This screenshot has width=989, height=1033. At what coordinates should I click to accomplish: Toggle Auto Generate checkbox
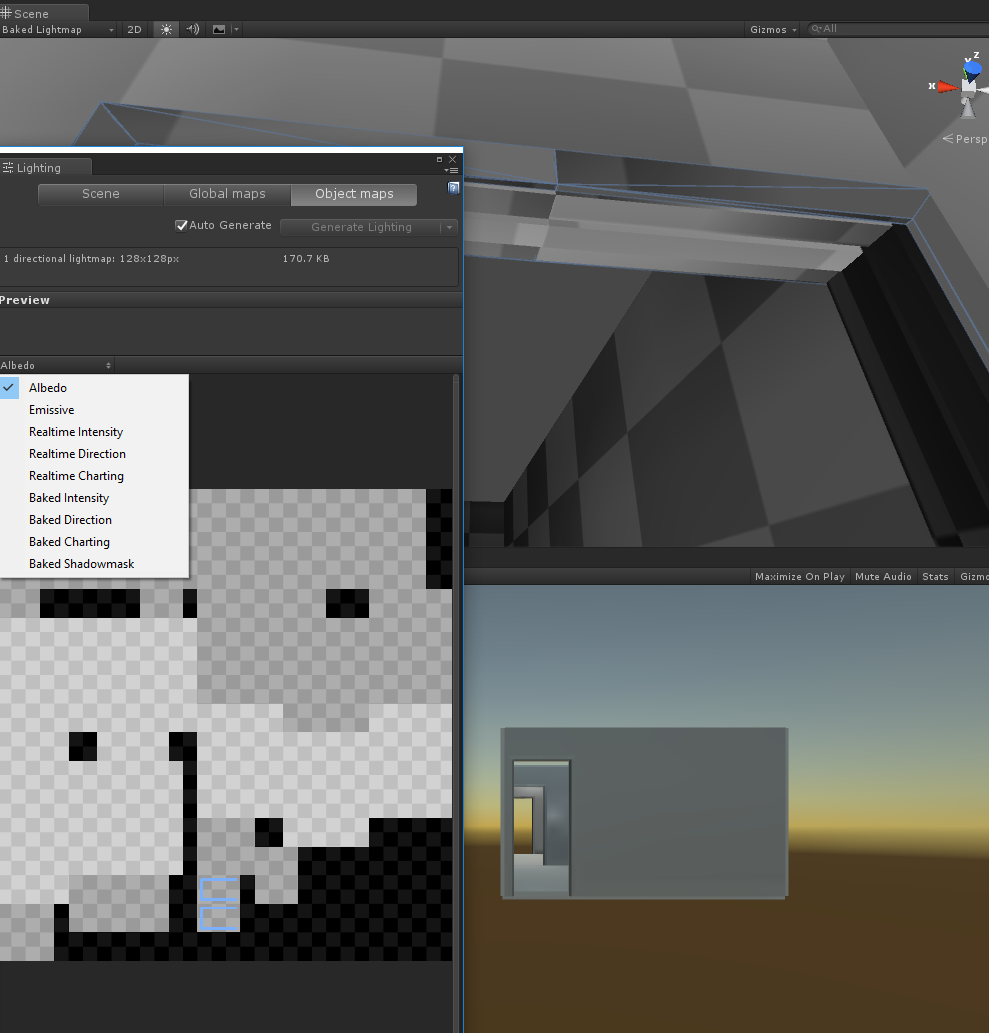(x=181, y=226)
